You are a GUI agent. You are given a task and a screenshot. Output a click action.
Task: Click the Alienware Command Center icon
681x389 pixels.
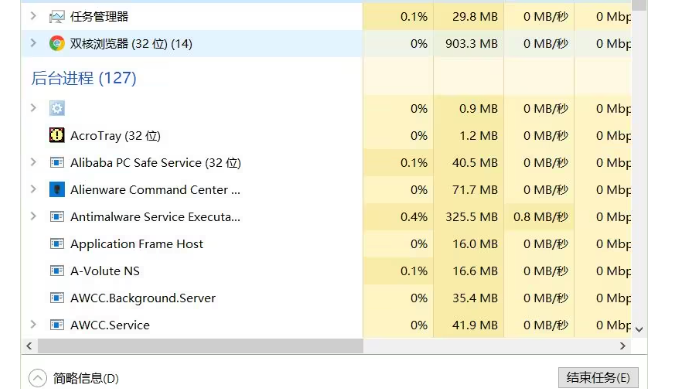pyautogui.click(x=57, y=189)
